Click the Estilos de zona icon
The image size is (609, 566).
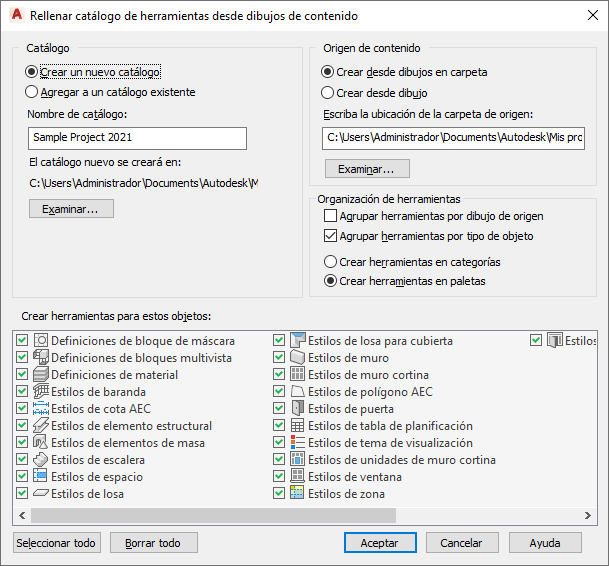[x=298, y=493]
